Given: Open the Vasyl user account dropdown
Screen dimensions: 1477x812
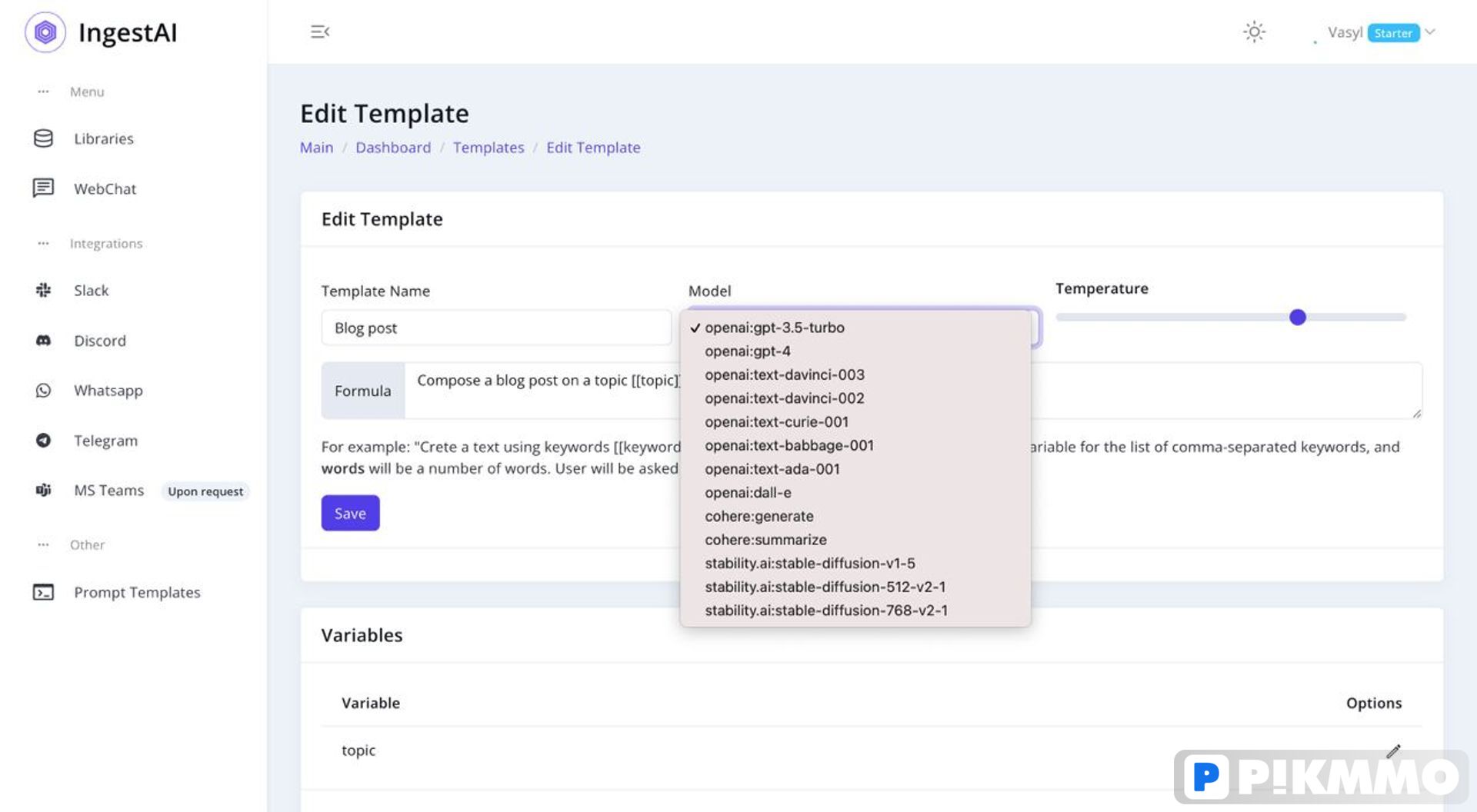Looking at the screenshot, I should point(1381,32).
